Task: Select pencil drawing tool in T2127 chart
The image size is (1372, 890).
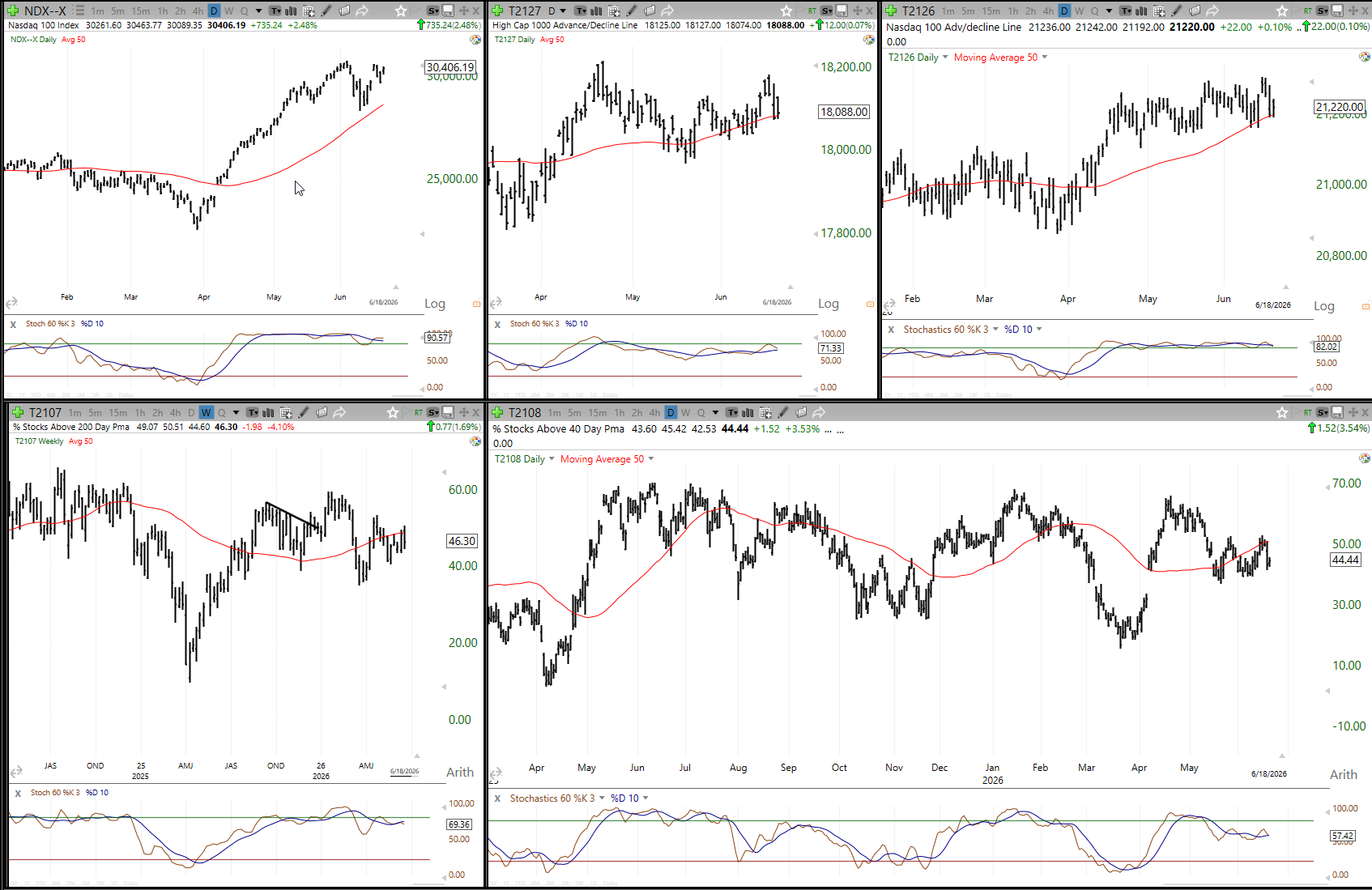Action: point(632,11)
